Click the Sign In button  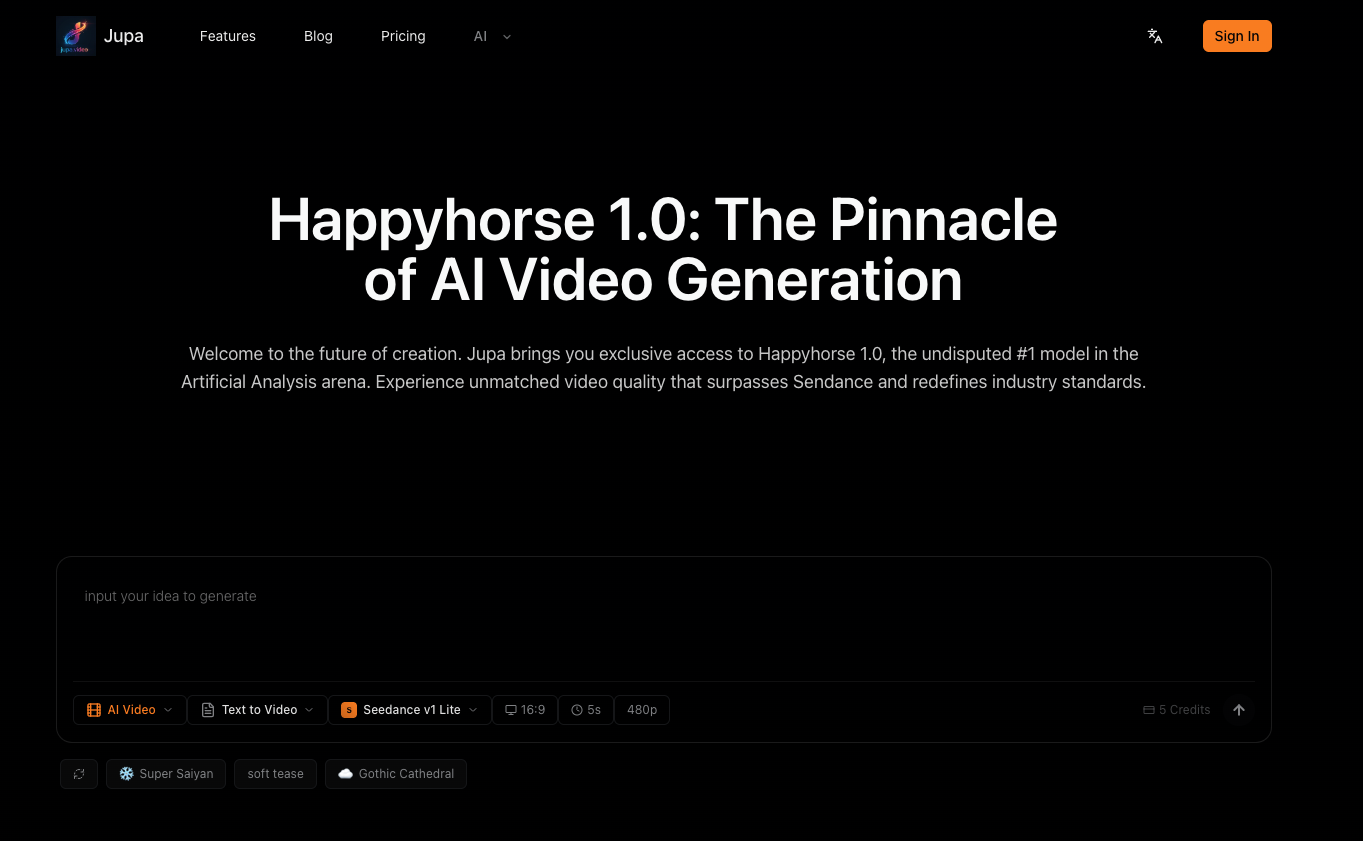(x=1237, y=36)
